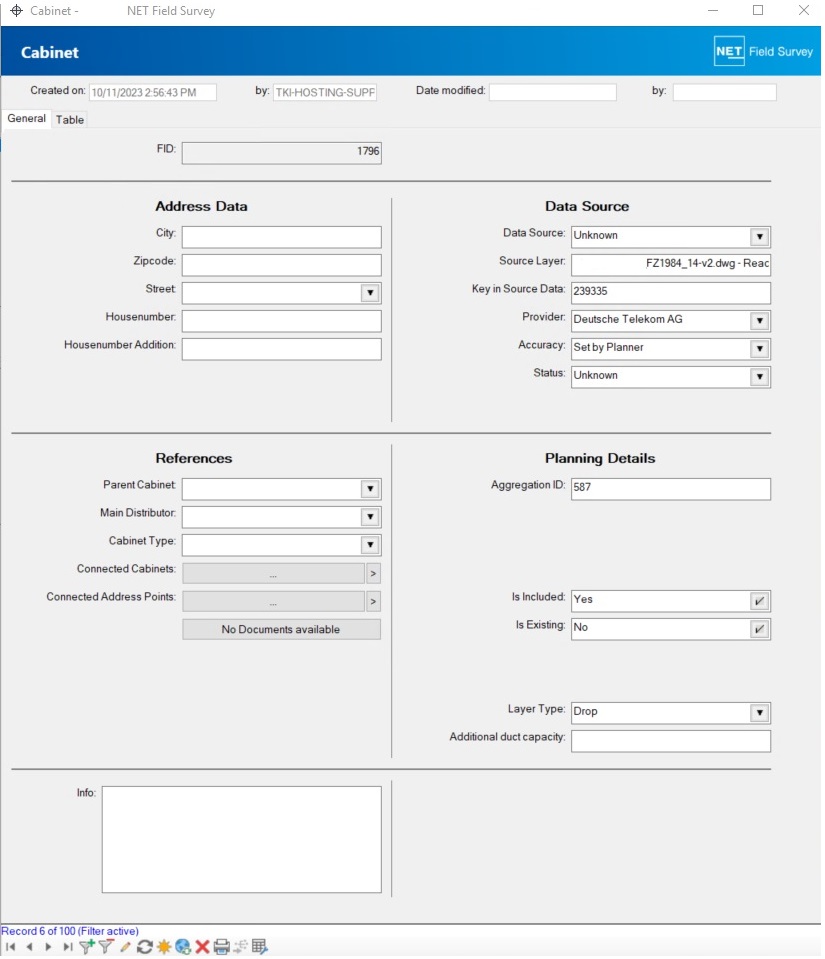This screenshot has width=825, height=959.
Task: Click the FID field showing 1796
Action: point(281,153)
